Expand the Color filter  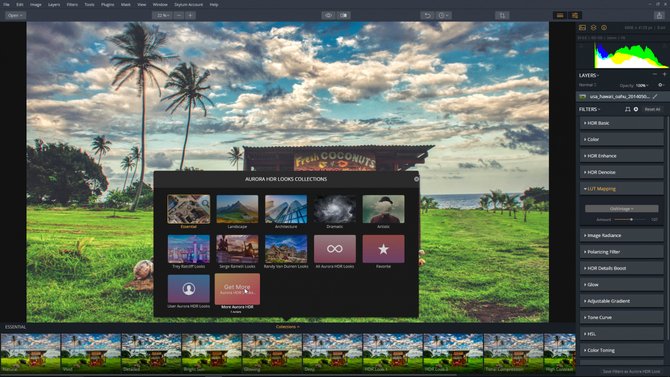click(621, 139)
